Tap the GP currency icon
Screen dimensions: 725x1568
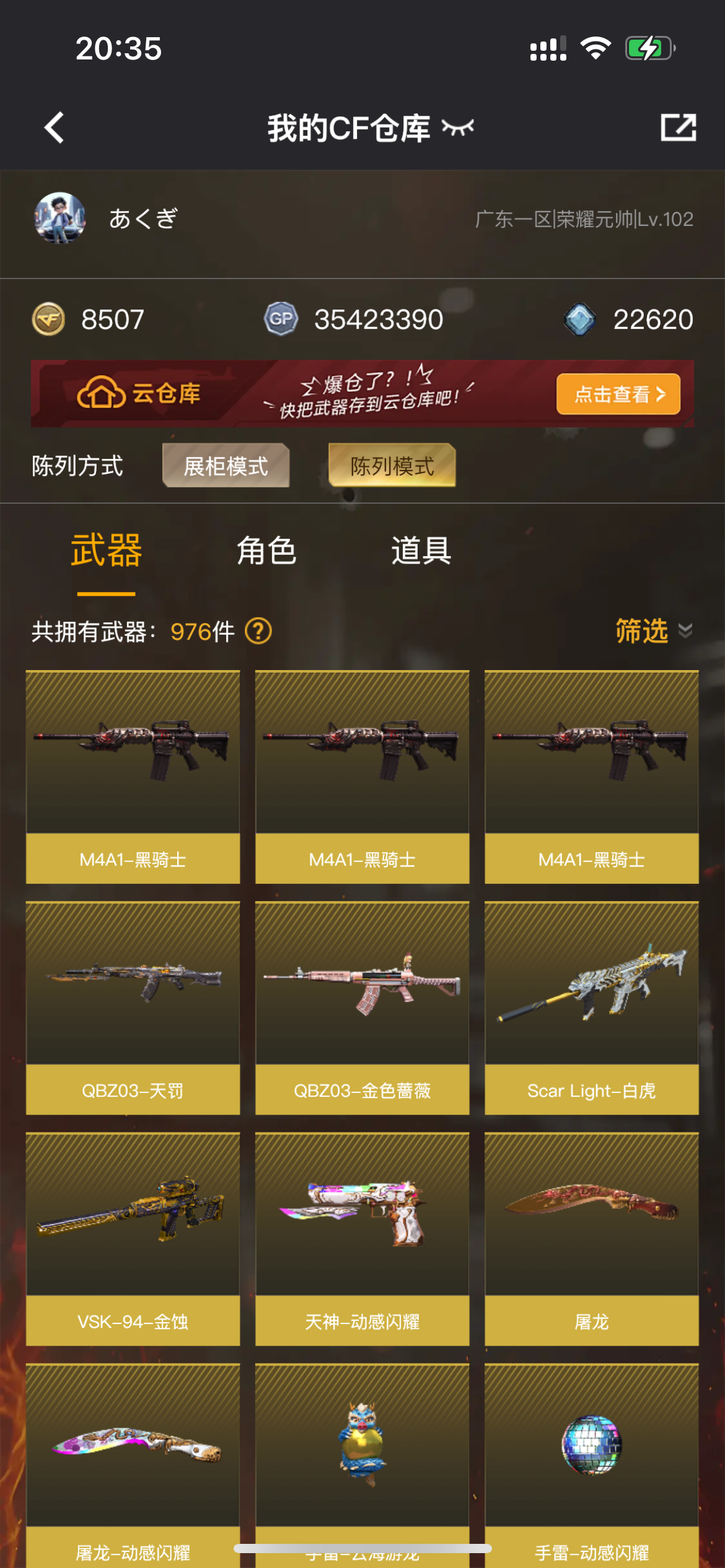pyautogui.click(x=281, y=319)
